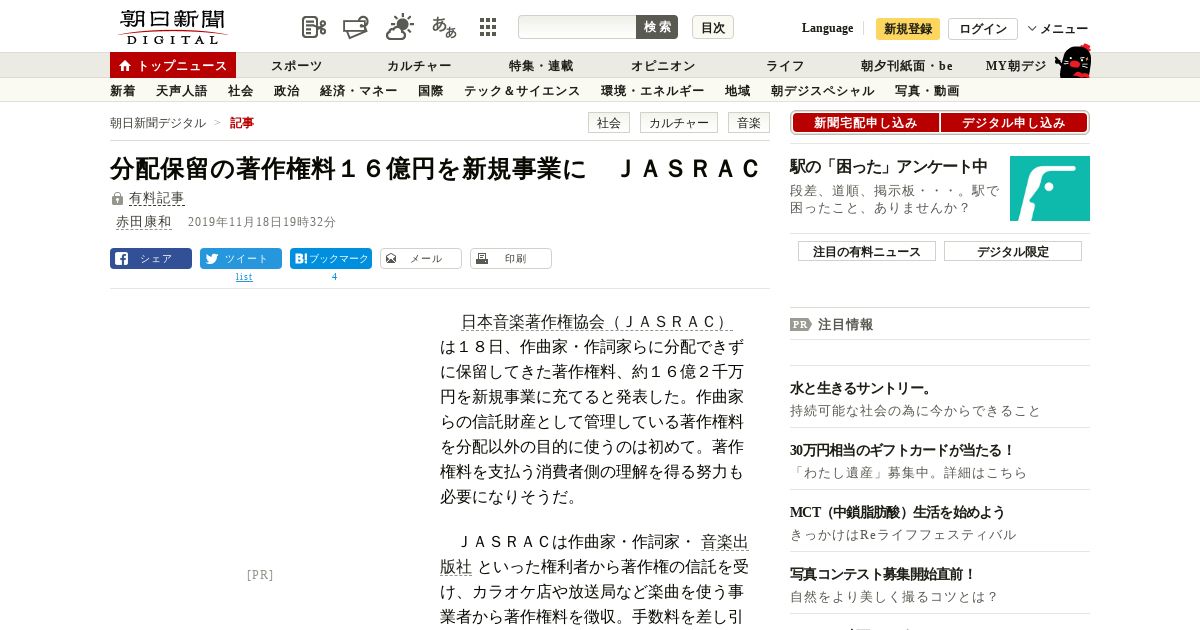Screen dimensions: 1200x630
Task: Click the teal survey thumbnail image
Action: click(x=1050, y=188)
